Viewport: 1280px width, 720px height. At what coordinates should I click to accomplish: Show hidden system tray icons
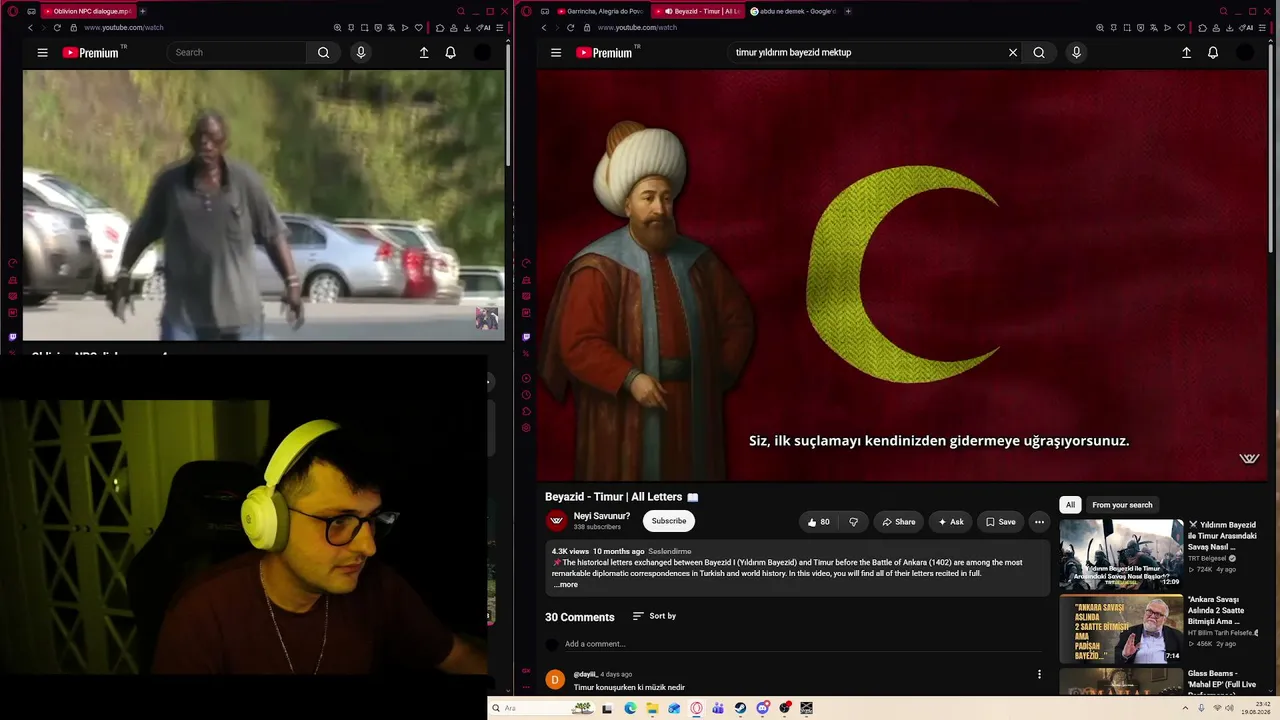point(1185,708)
